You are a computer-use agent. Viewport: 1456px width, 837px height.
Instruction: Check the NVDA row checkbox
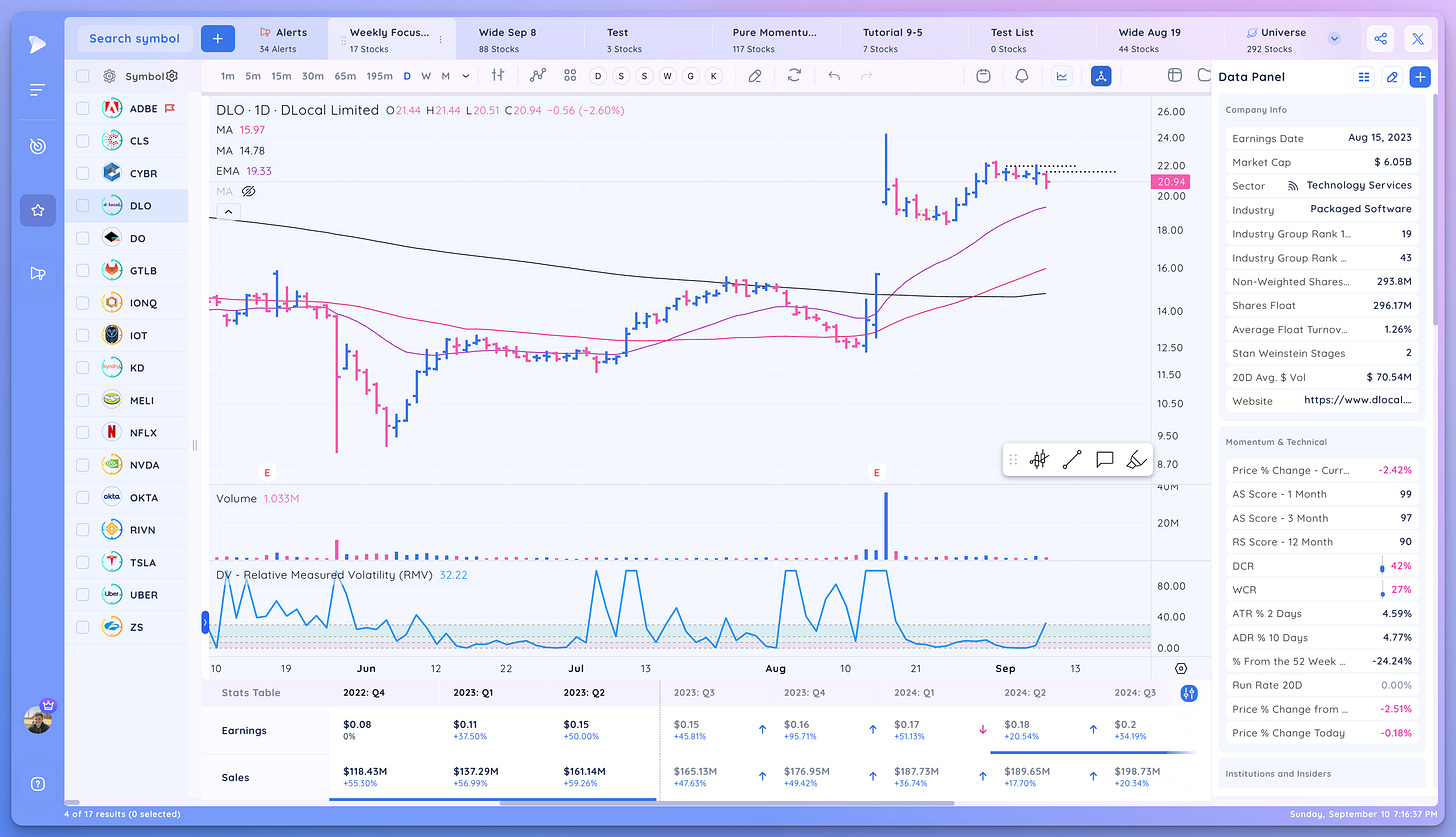coord(83,465)
